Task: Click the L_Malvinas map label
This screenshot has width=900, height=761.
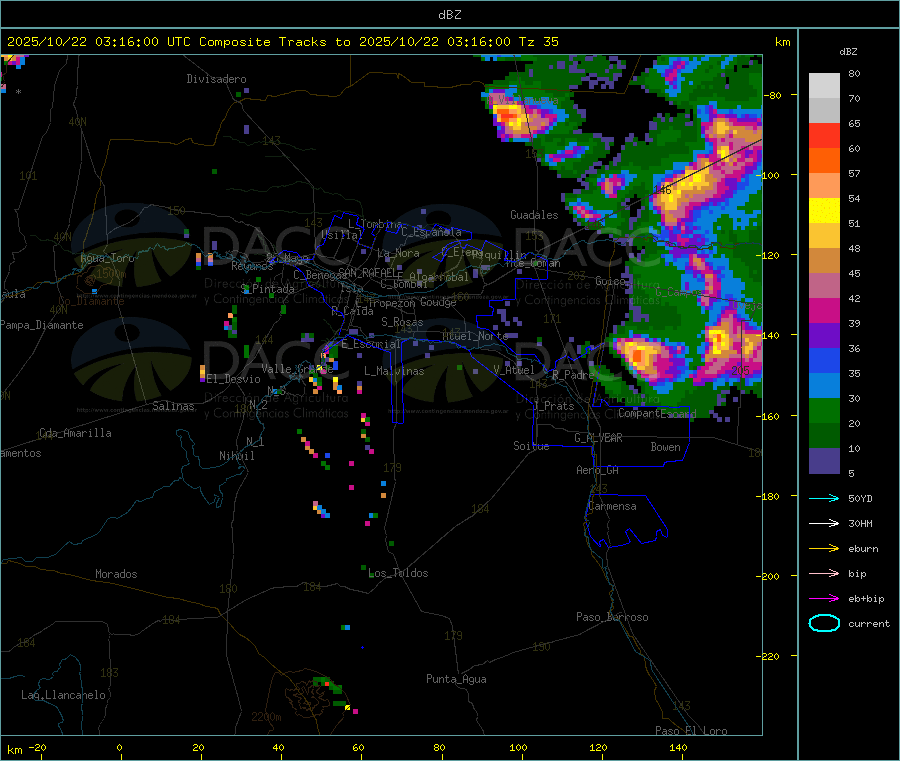Action: (394, 371)
